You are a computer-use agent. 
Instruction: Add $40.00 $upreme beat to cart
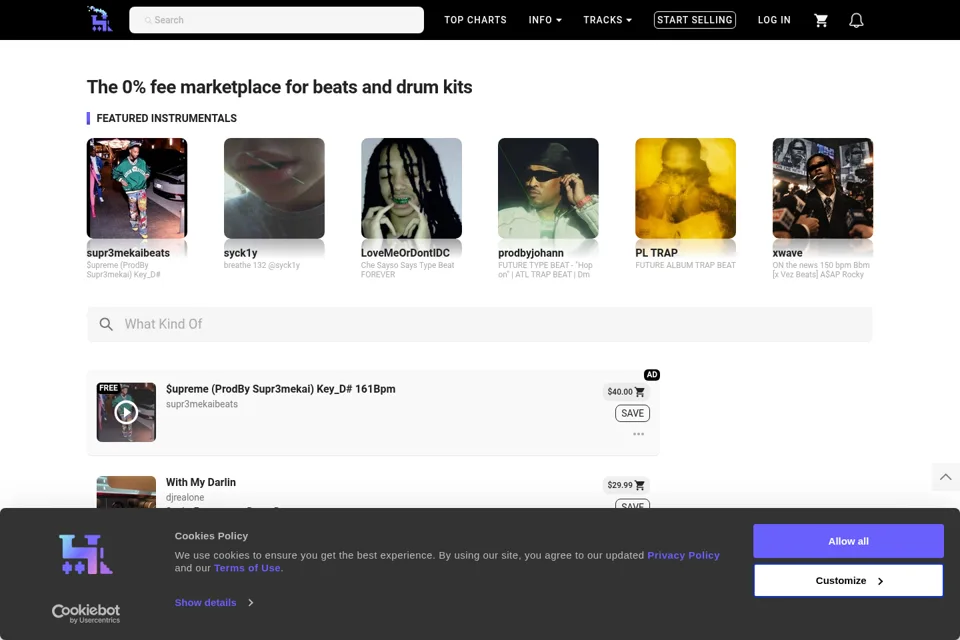click(x=626, y=392)
